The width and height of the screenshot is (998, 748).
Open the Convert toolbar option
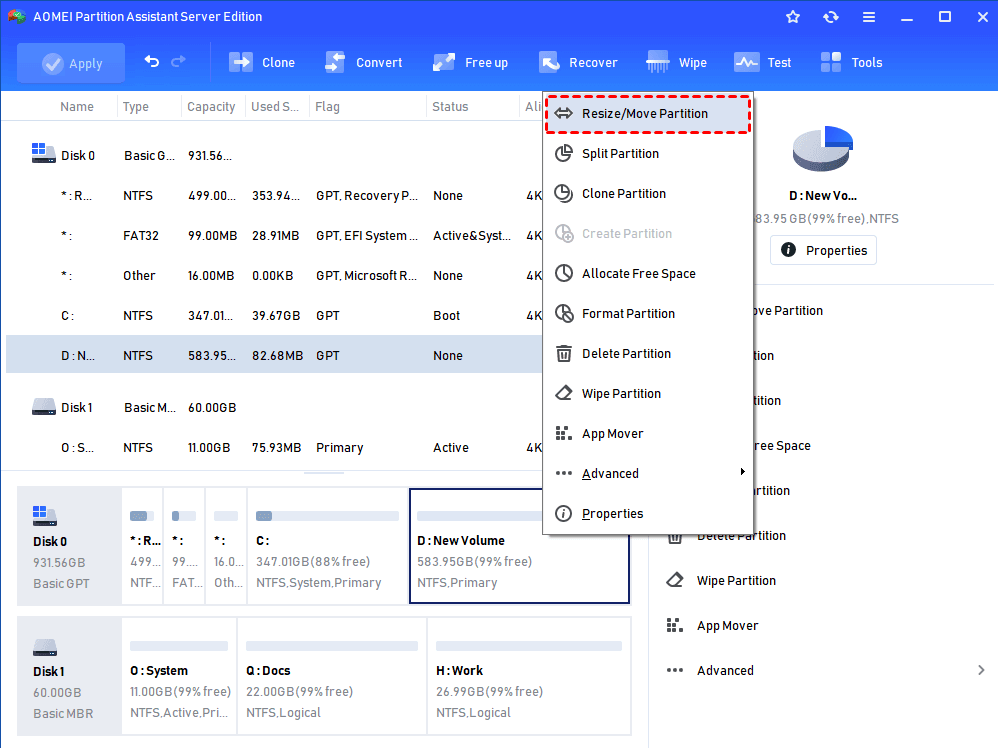click(363, 62)
